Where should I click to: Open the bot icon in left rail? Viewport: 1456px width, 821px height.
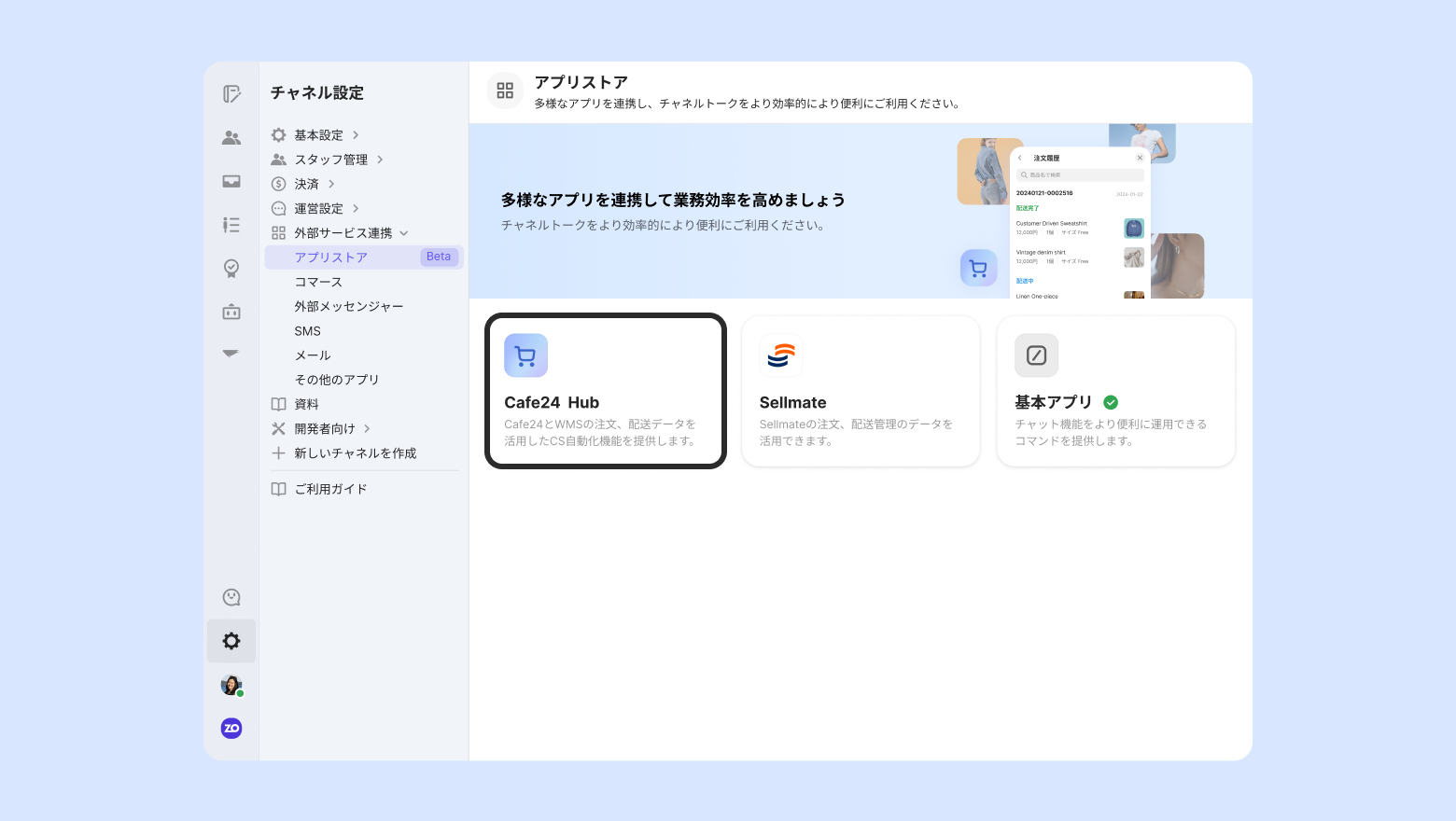point(231,312)
